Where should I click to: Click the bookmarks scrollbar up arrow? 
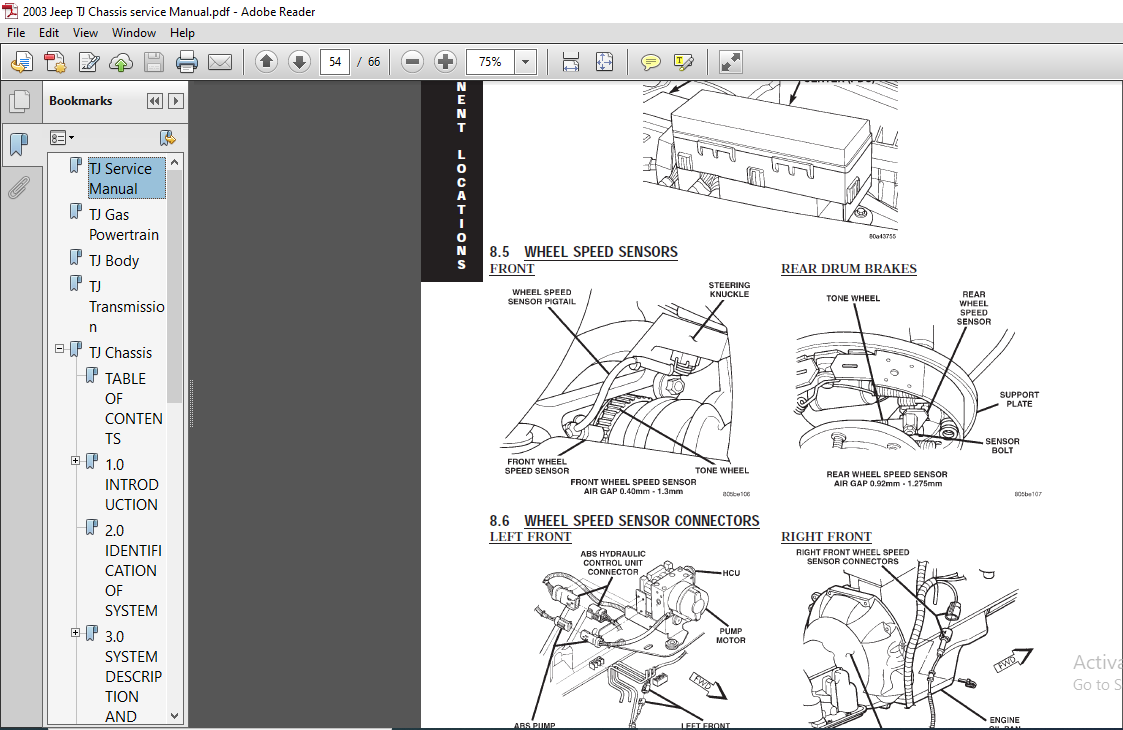pos(174,163)
